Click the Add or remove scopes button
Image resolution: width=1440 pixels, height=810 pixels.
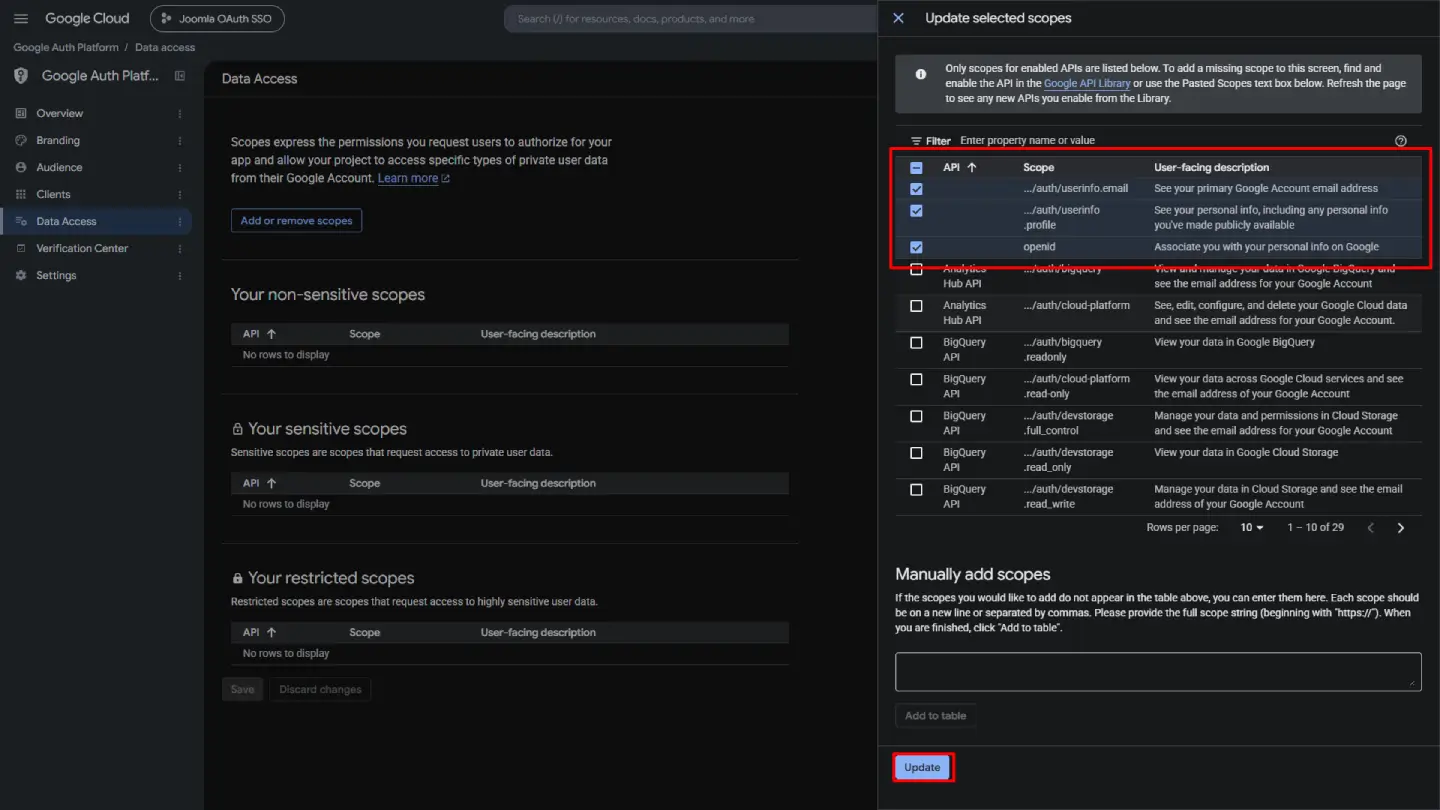point(296,221)
